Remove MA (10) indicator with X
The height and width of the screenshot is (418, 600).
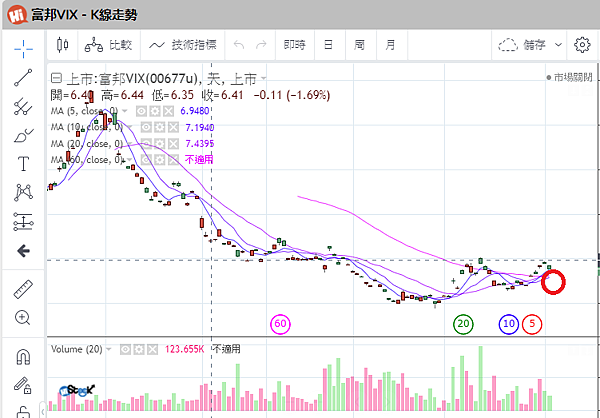[x=173, y=127]
